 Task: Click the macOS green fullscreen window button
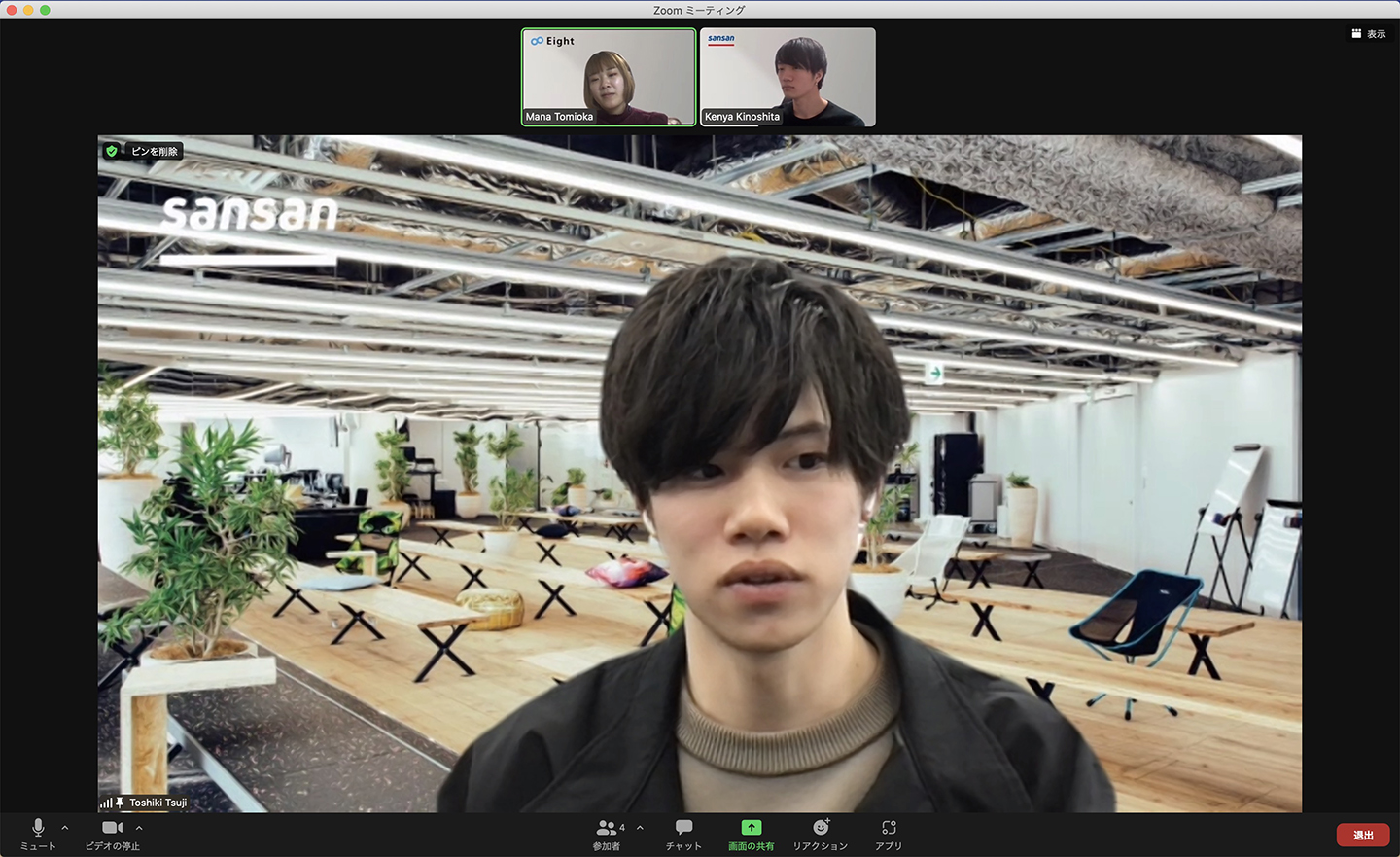coord(45,10)
